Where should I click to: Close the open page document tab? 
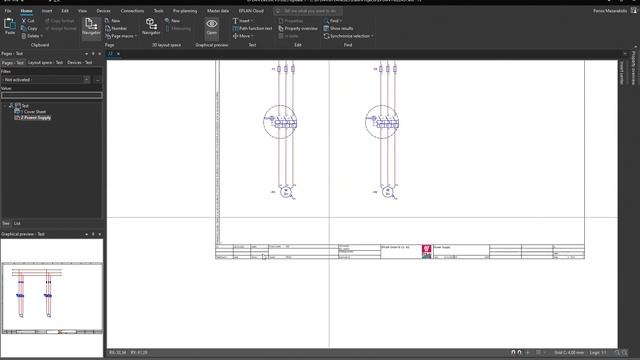click(x=118, y=53)
